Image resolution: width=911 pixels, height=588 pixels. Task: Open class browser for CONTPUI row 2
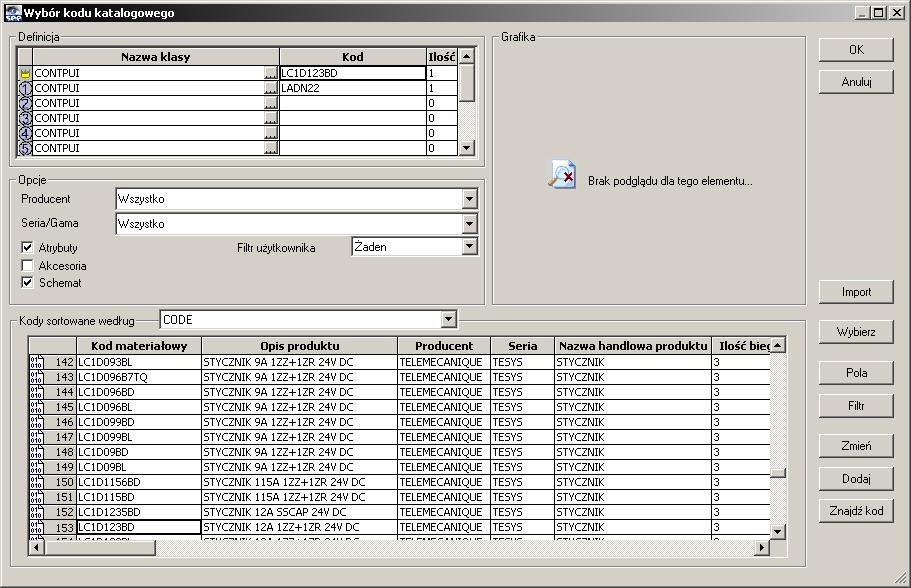[x=271, y=103]
